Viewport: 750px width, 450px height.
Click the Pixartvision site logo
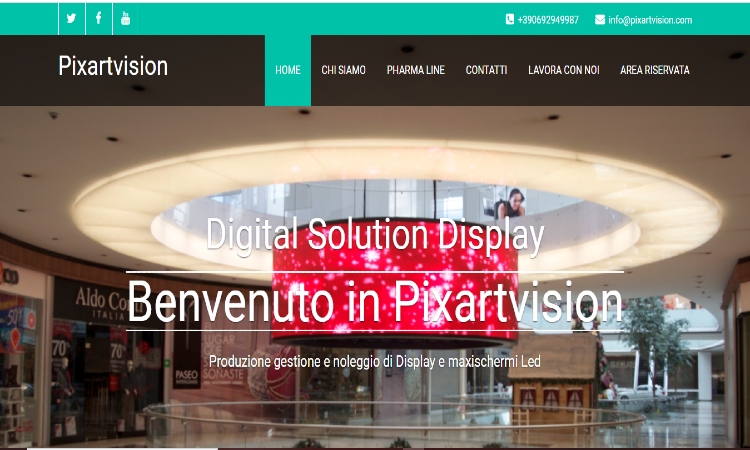pos(113,66)
